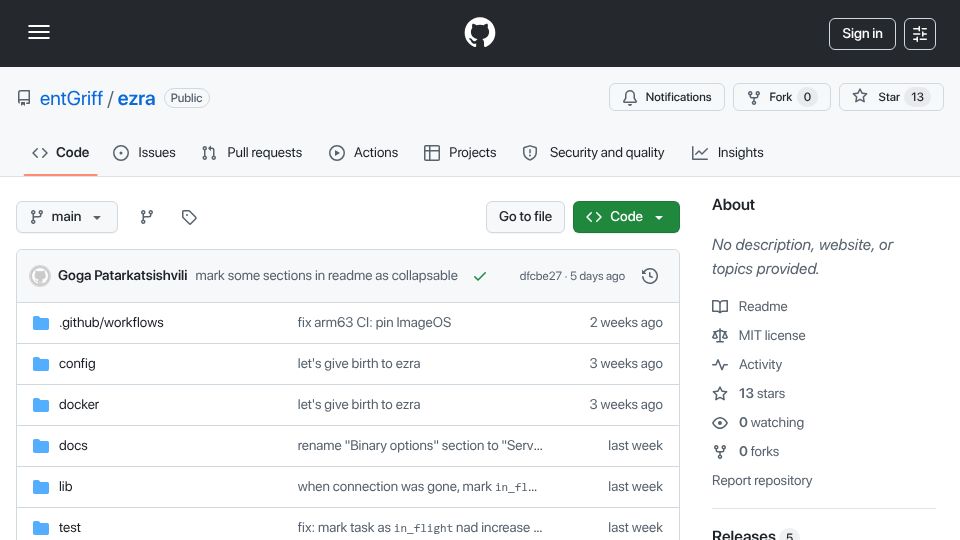The height and width of the screenshot is (540, 960).
Task: Open the commit message about collapsable sections
Action: click(326, 276)
